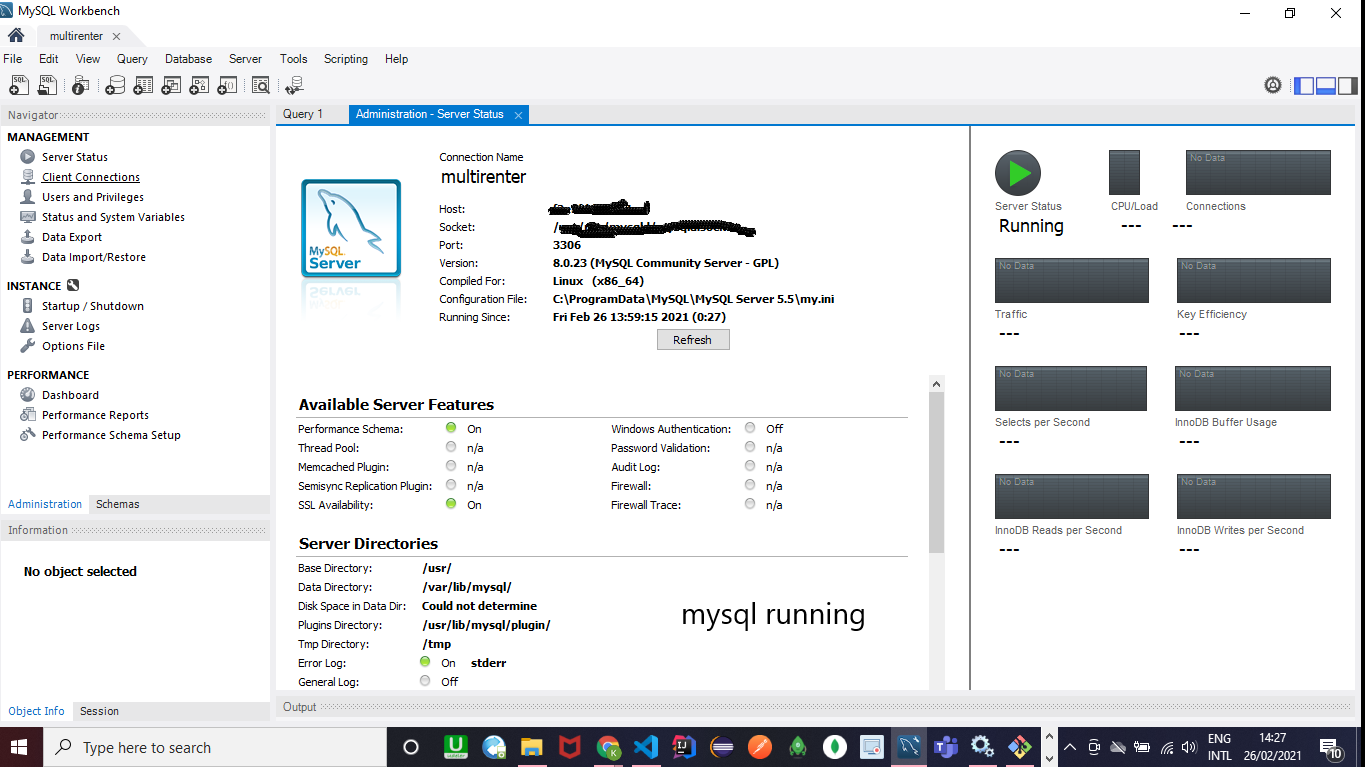Screen dimensions: 1365x767
Task: Create a new table toolbar icon
Action: [142, 85]
